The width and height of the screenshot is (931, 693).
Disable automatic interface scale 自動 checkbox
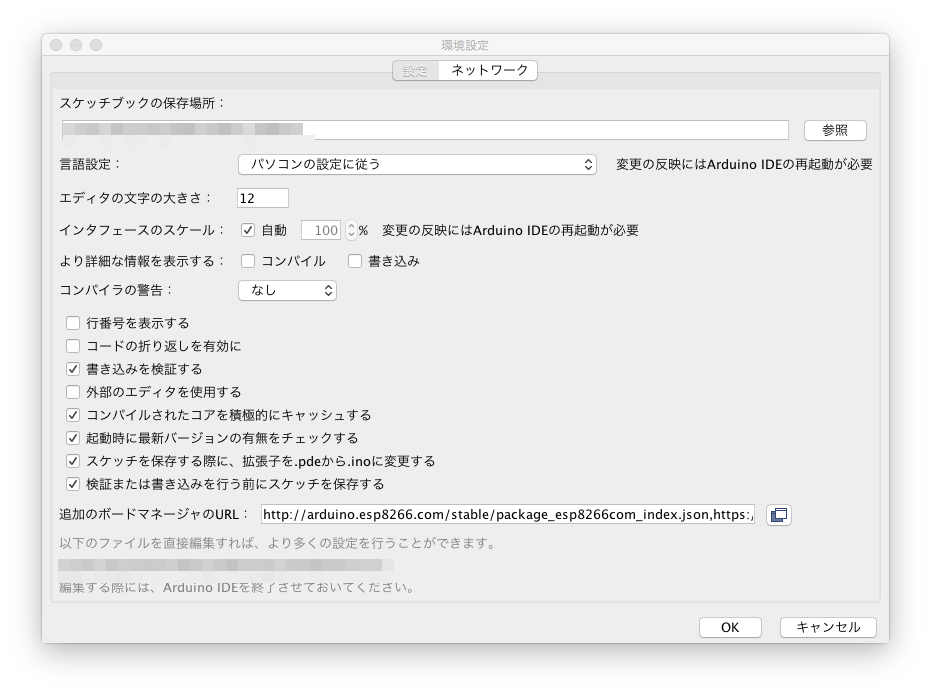point(248,230)
